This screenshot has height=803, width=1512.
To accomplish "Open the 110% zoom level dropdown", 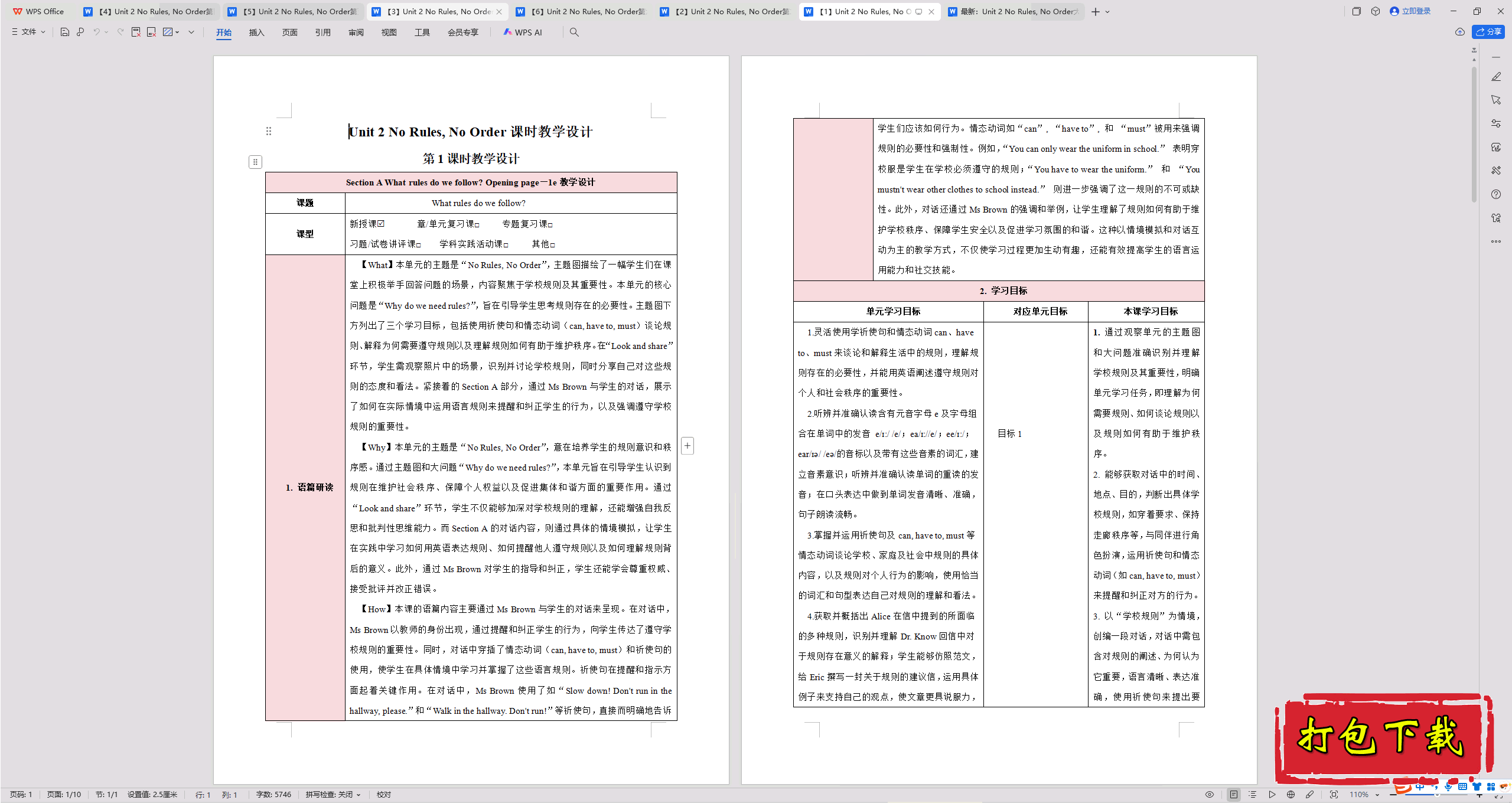I will (x=1364, y=795).
